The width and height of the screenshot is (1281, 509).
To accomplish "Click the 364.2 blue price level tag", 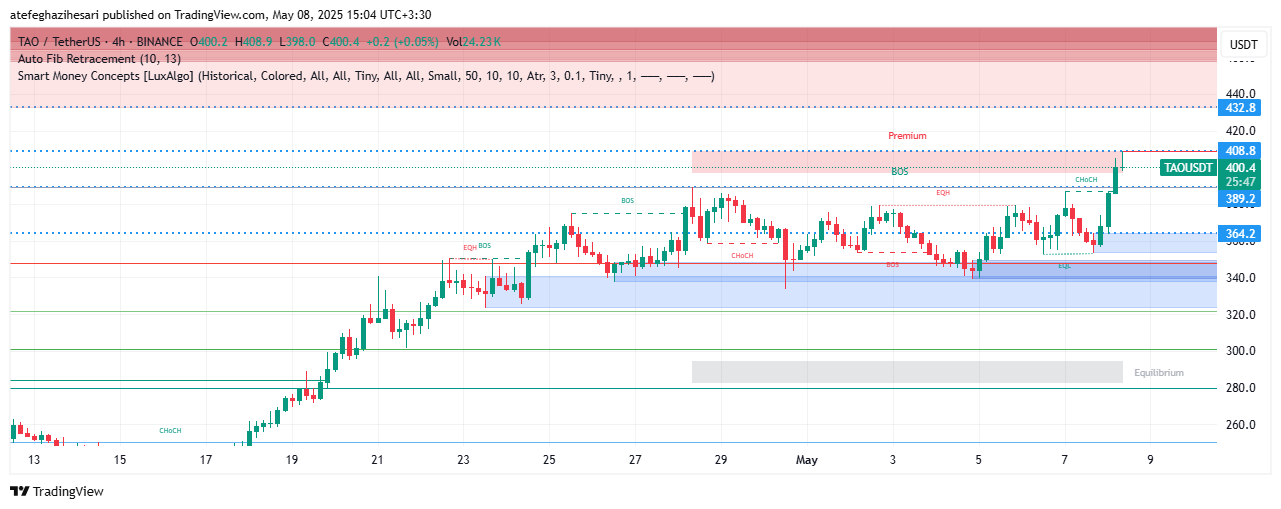I will [1240, 234].
